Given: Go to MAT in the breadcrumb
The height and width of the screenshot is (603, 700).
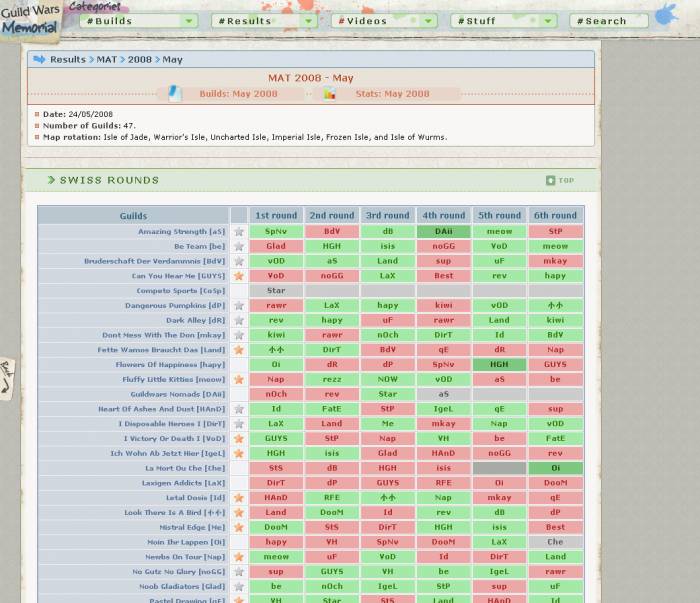Looking at the screenshot, I should coord(107,59).
